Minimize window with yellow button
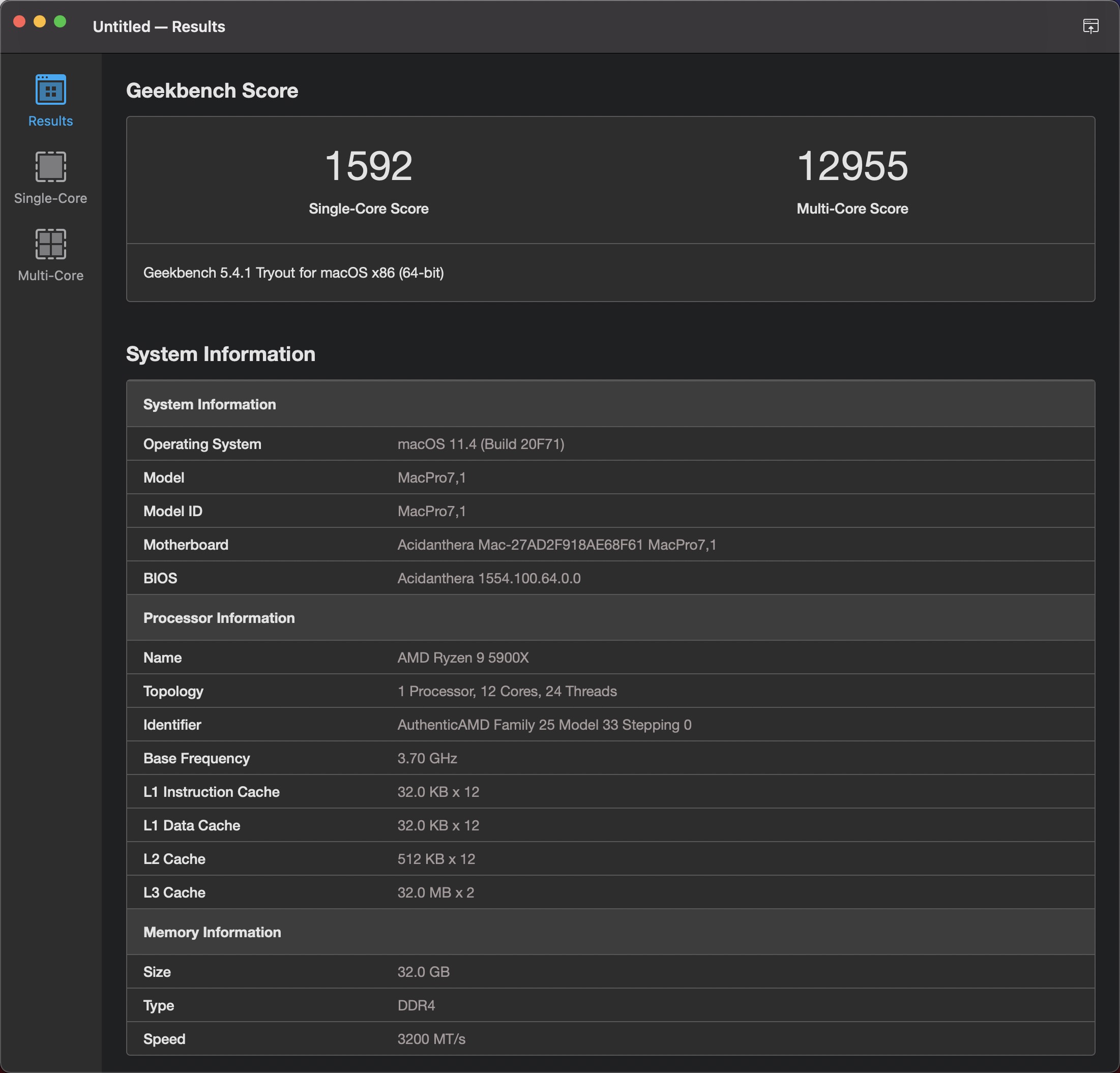This screenshot has height=1073, width=1120. (40, 22)
